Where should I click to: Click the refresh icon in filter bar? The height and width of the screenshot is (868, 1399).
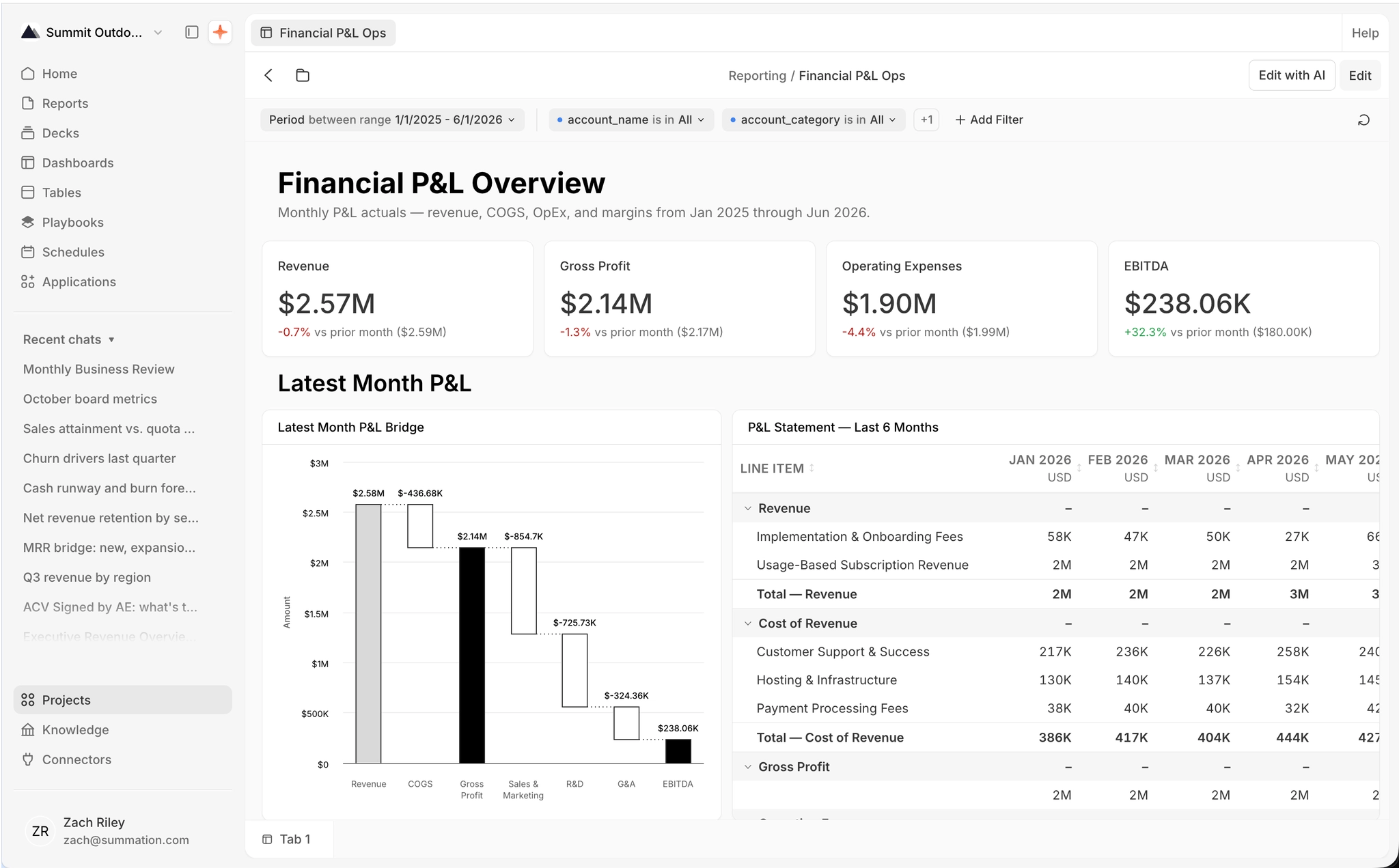click(1363, 120)
